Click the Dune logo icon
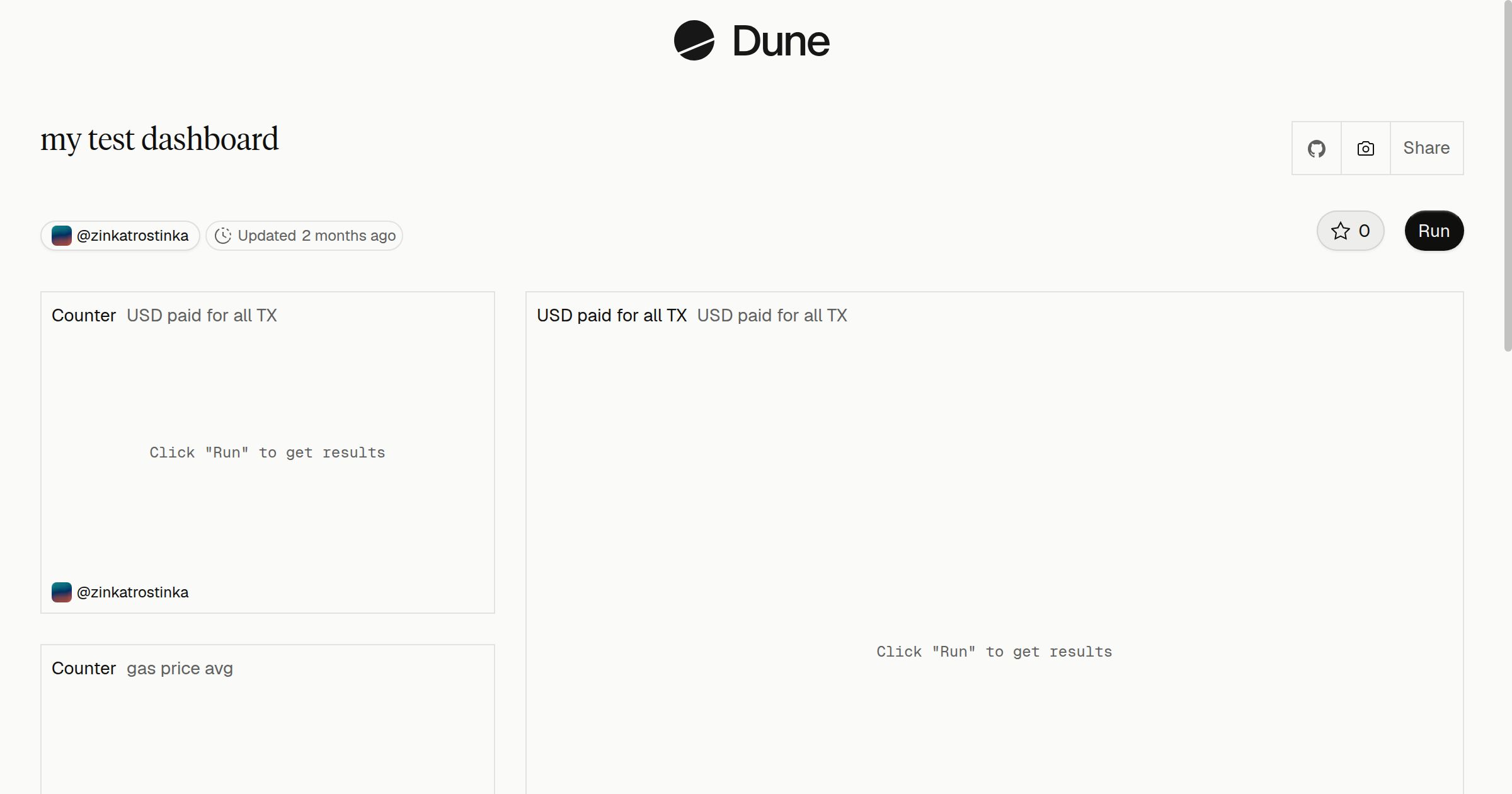 (694, 40)
